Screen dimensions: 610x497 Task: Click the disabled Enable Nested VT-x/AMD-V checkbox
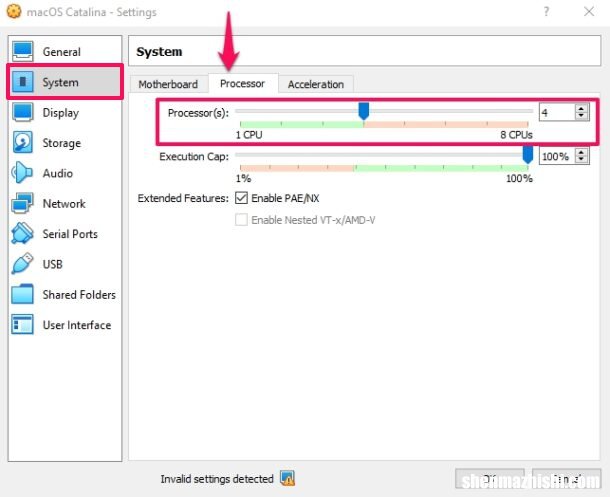[x=241, y=220]
